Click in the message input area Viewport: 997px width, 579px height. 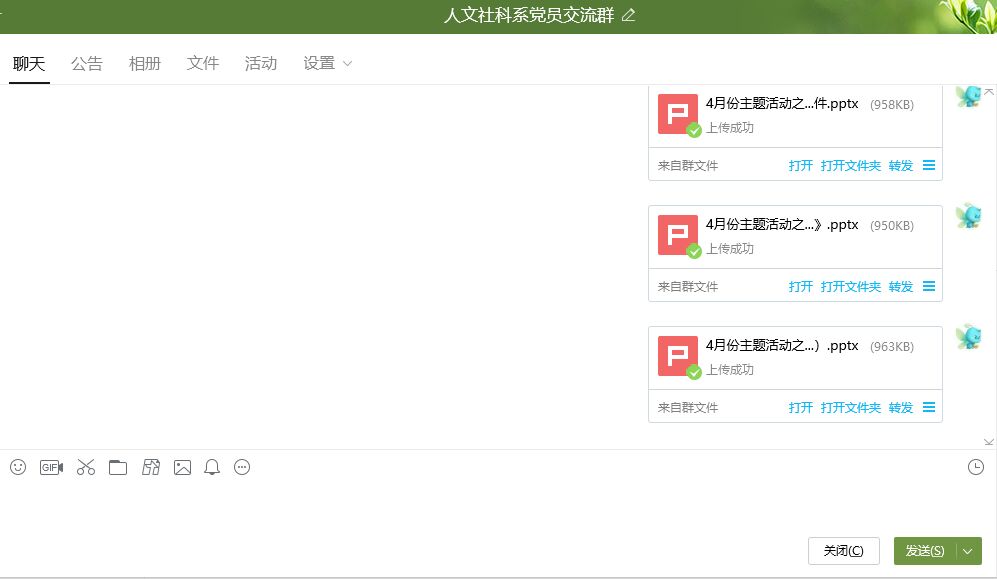click(x=498, y=507)
